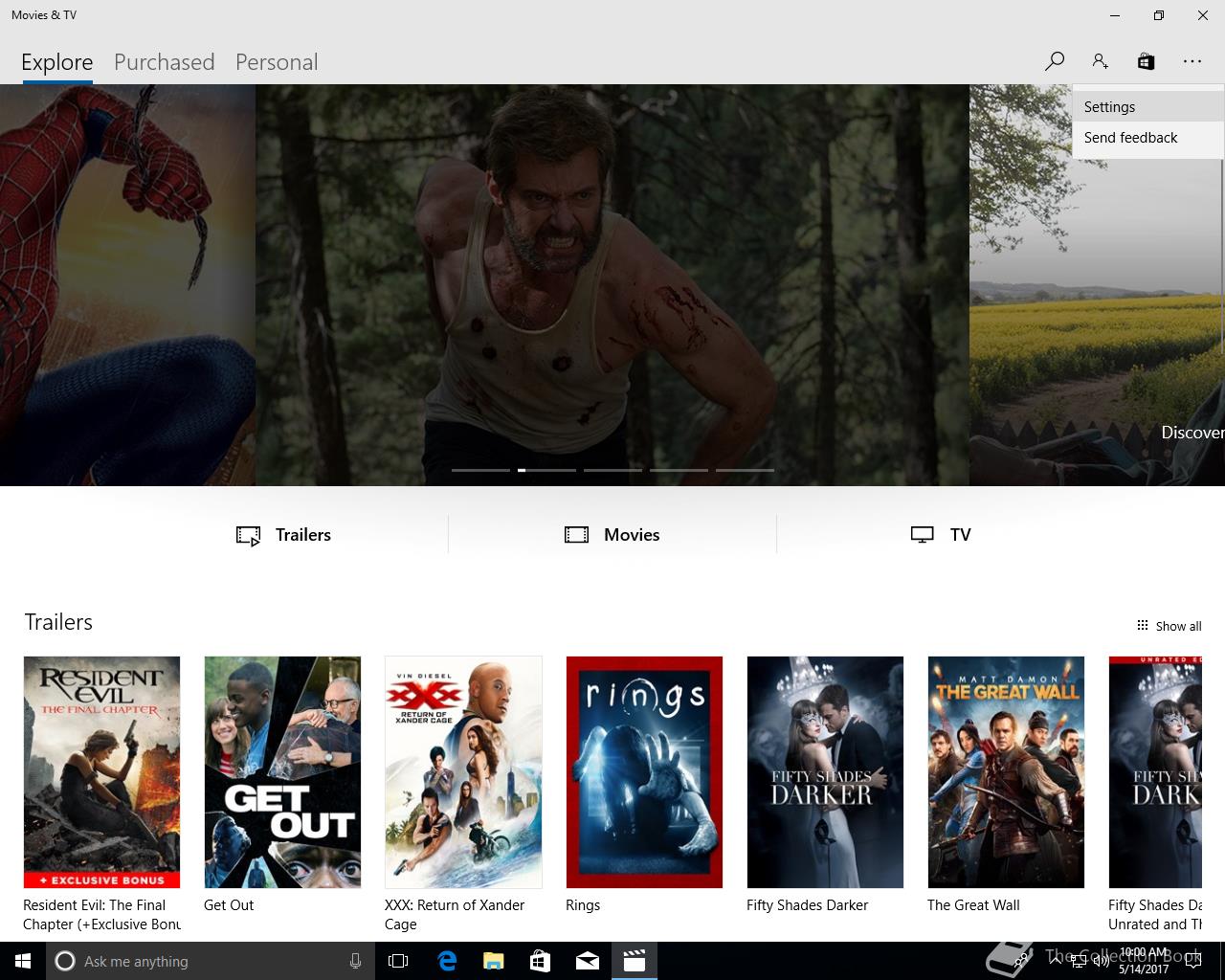Click the TV monitor icon
1225x980 pixels.
point(922,535)
